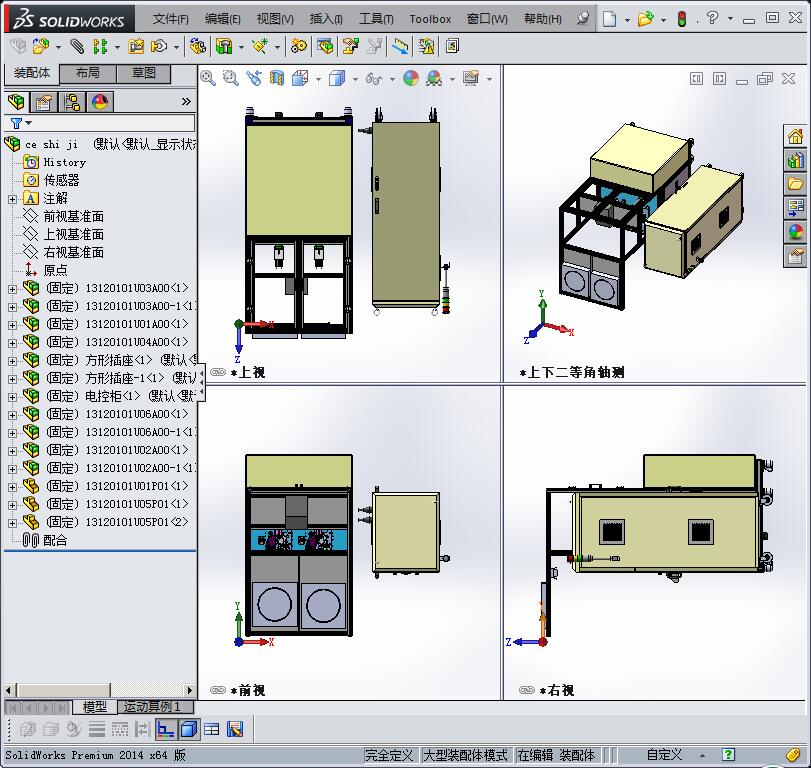Click Appearances color ball in task pane
Image resolution: width=811 pixels, height=768 pixels.
click(795, 231)
